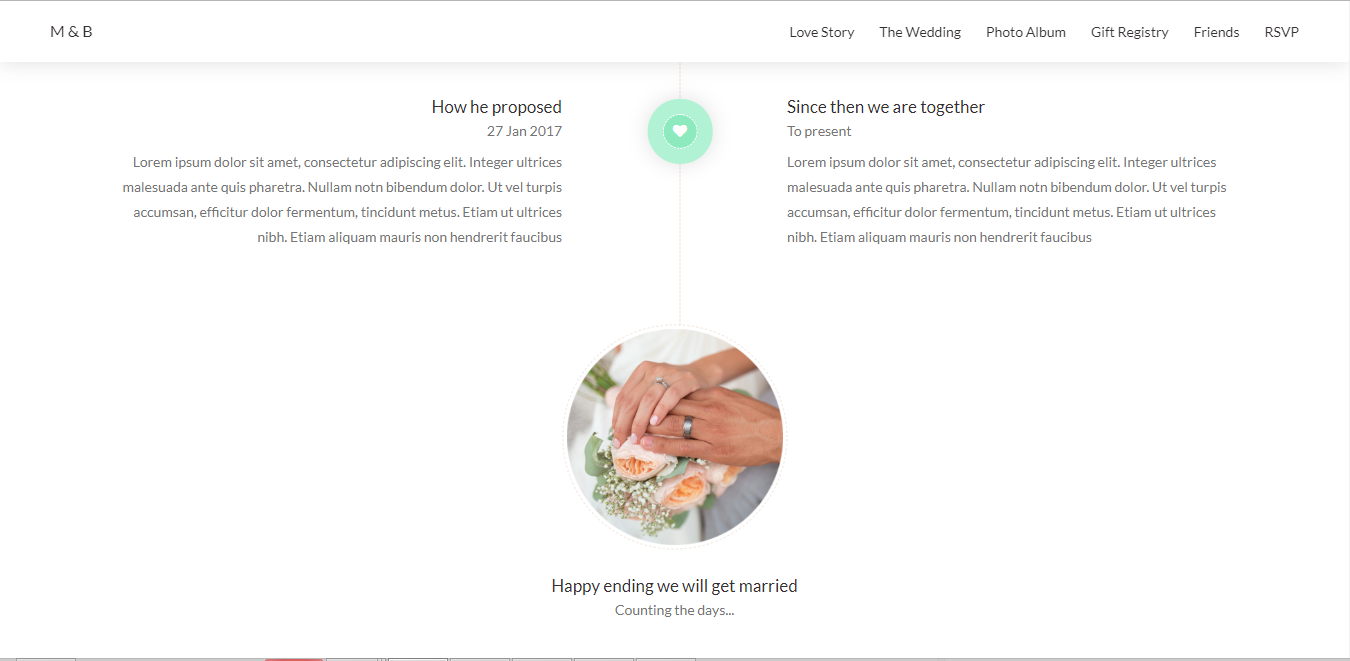Click the "How he proposed" heading
1350x661 pixels.
click(x=497, y=107)
